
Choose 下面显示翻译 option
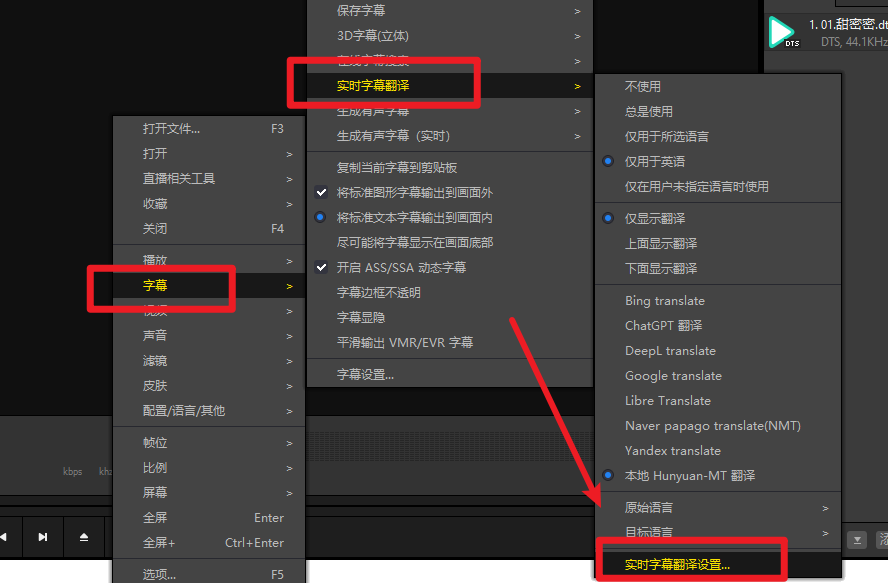pos(718,268)
